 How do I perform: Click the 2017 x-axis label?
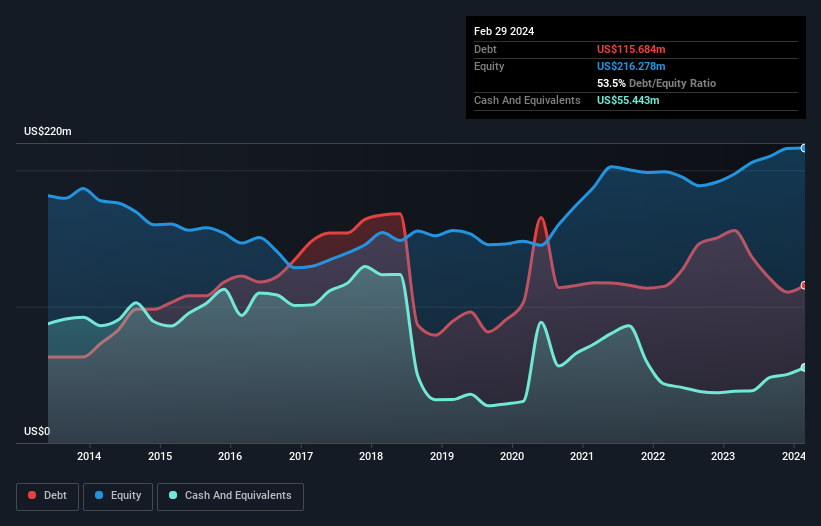coord(301,456)
